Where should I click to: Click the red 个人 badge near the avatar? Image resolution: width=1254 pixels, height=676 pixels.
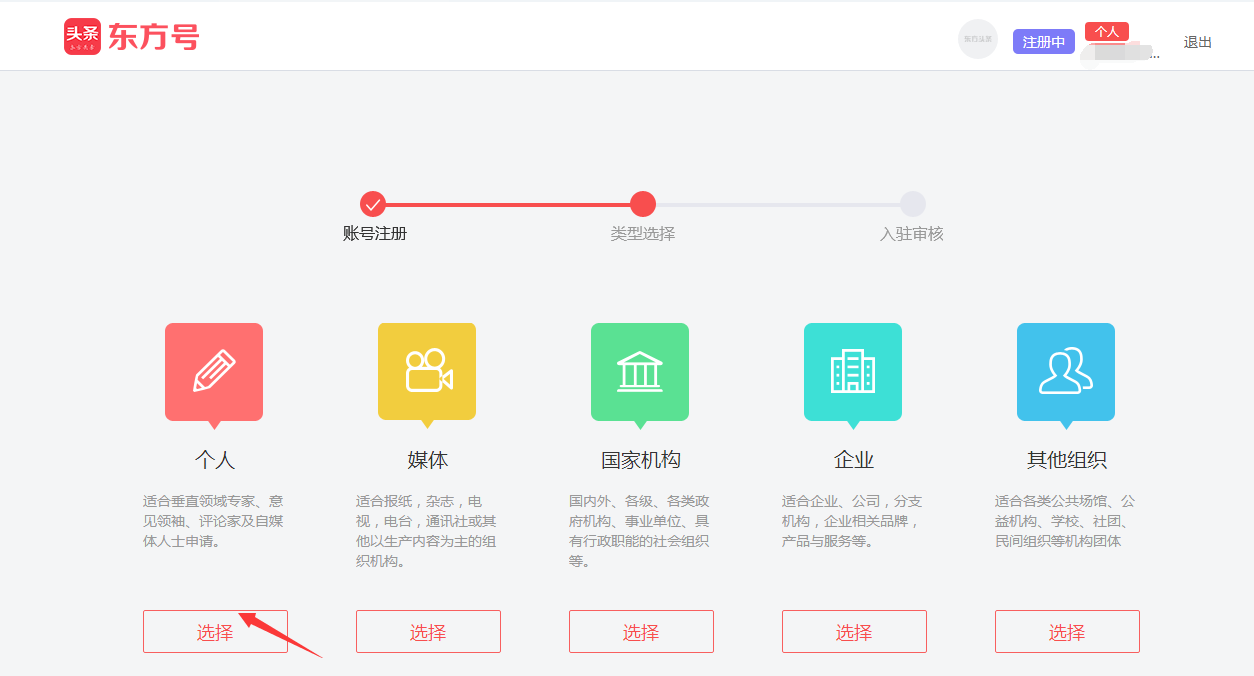click(1107, 31)
